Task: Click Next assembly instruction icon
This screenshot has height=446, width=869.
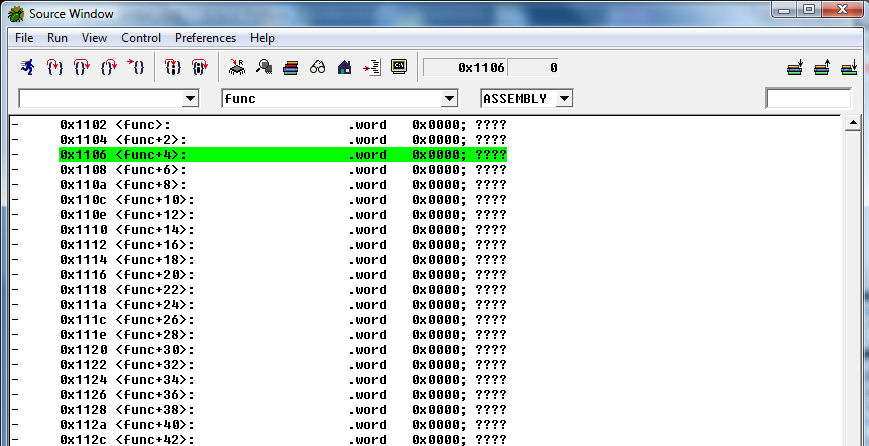Action: (200, 68)
